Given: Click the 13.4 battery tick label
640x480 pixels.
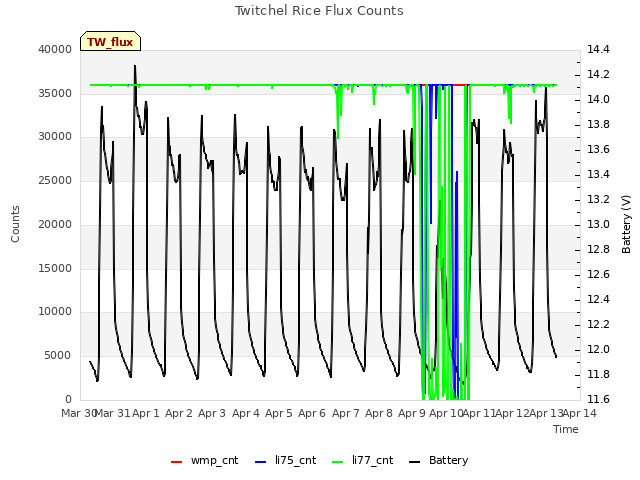Looking at the screenshot, I should 598,174.
